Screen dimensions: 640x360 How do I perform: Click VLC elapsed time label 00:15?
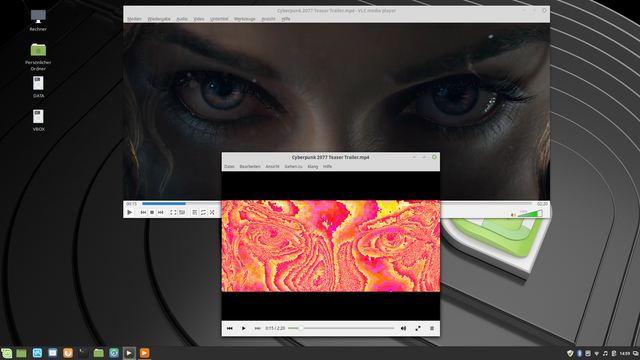131,204
